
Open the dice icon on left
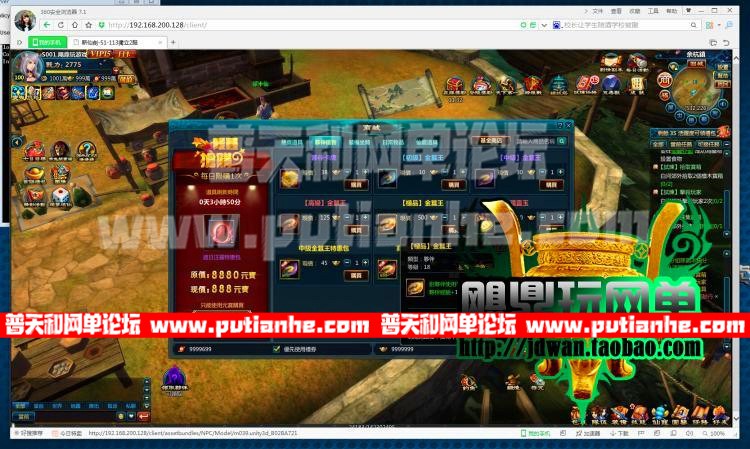tap(61, 197)
